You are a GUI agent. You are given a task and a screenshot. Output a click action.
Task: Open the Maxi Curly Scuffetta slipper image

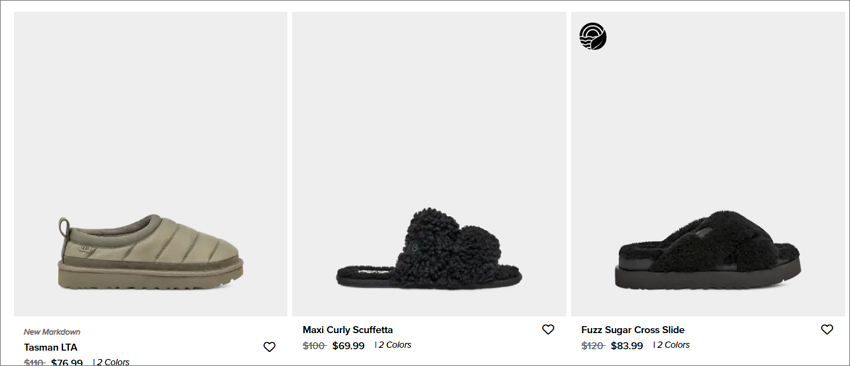(x=429, y=164)
